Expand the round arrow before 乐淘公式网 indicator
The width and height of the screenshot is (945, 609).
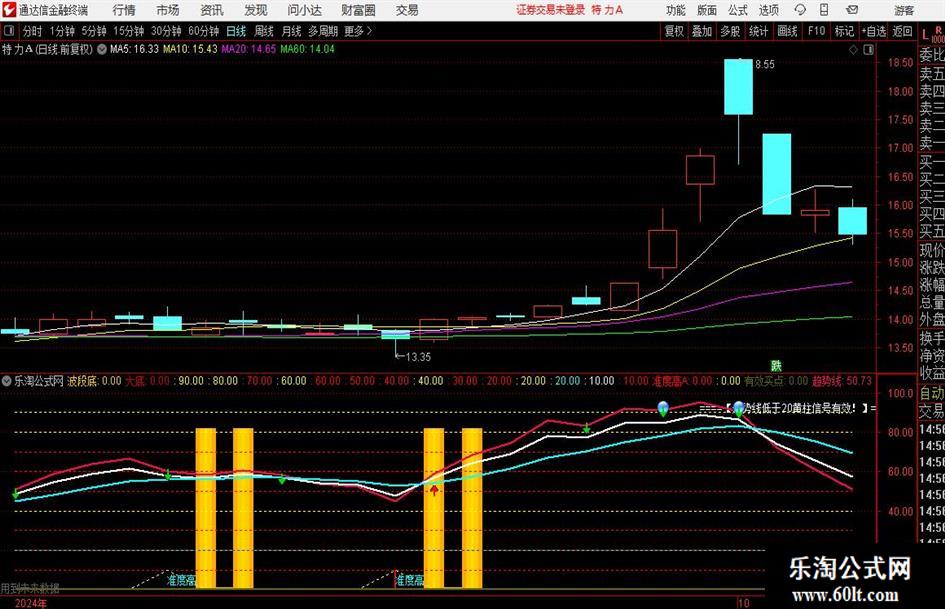[x=7, y=381]
